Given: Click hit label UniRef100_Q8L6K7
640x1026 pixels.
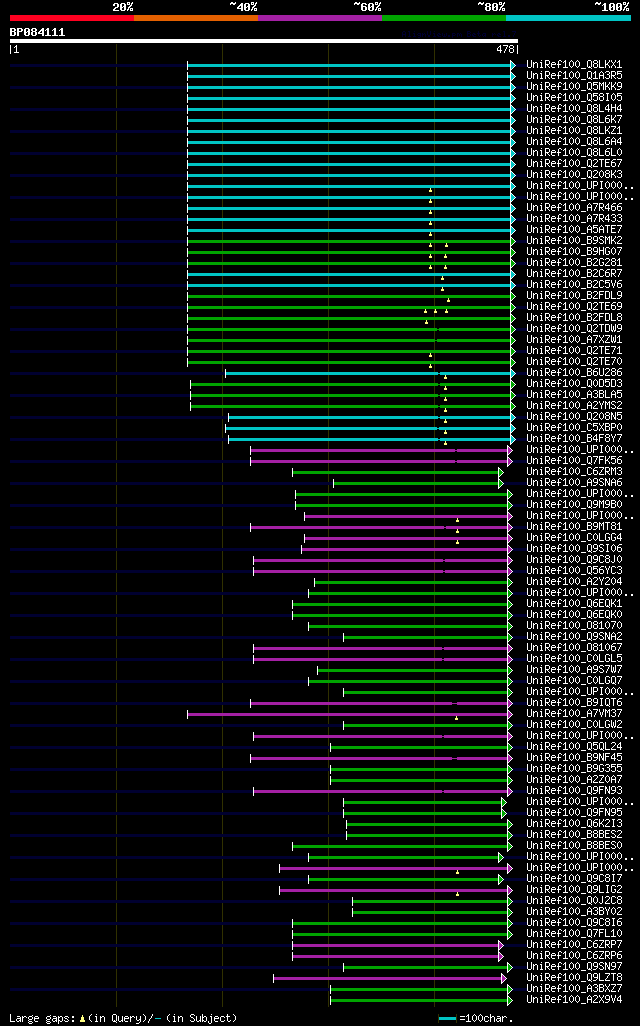Looking at the screenshot, I should click(x=574, y=120).
